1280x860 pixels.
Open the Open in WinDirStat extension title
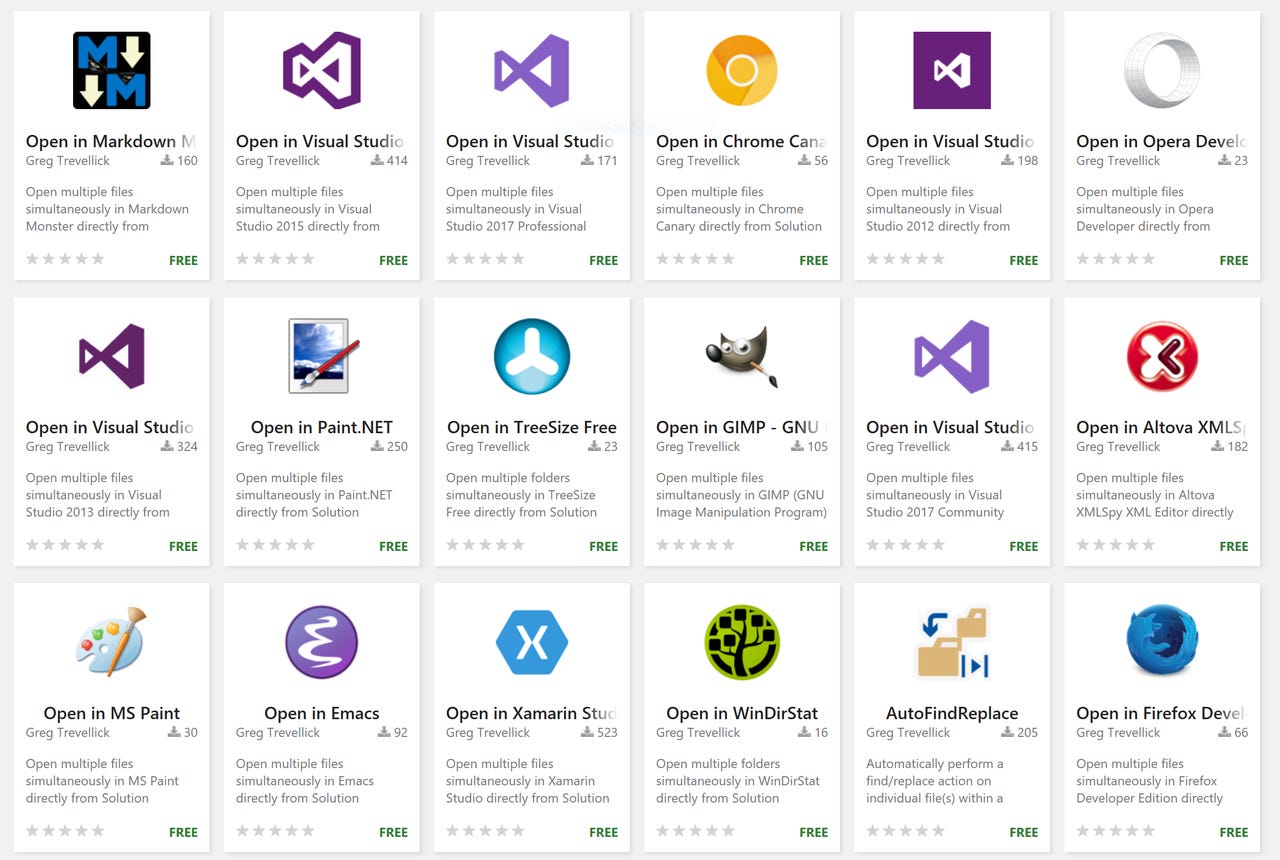[741, 713]
